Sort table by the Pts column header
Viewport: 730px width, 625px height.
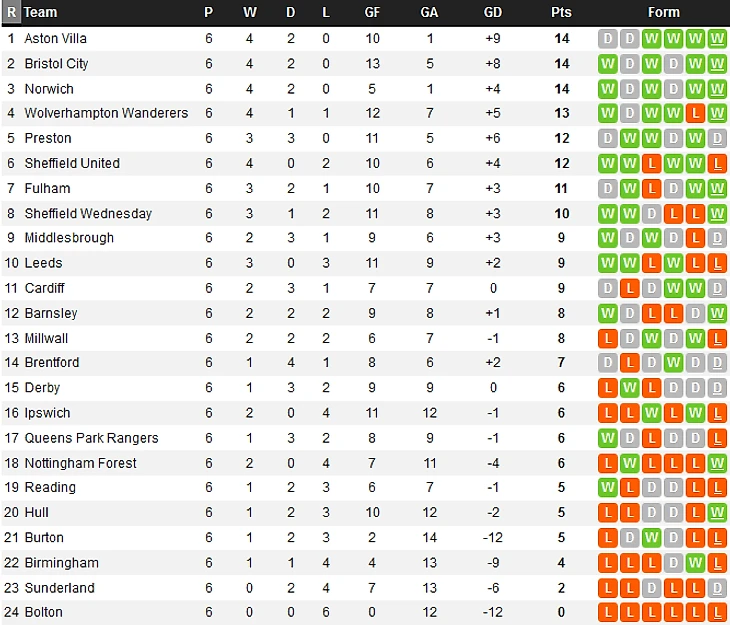[561, 12]
